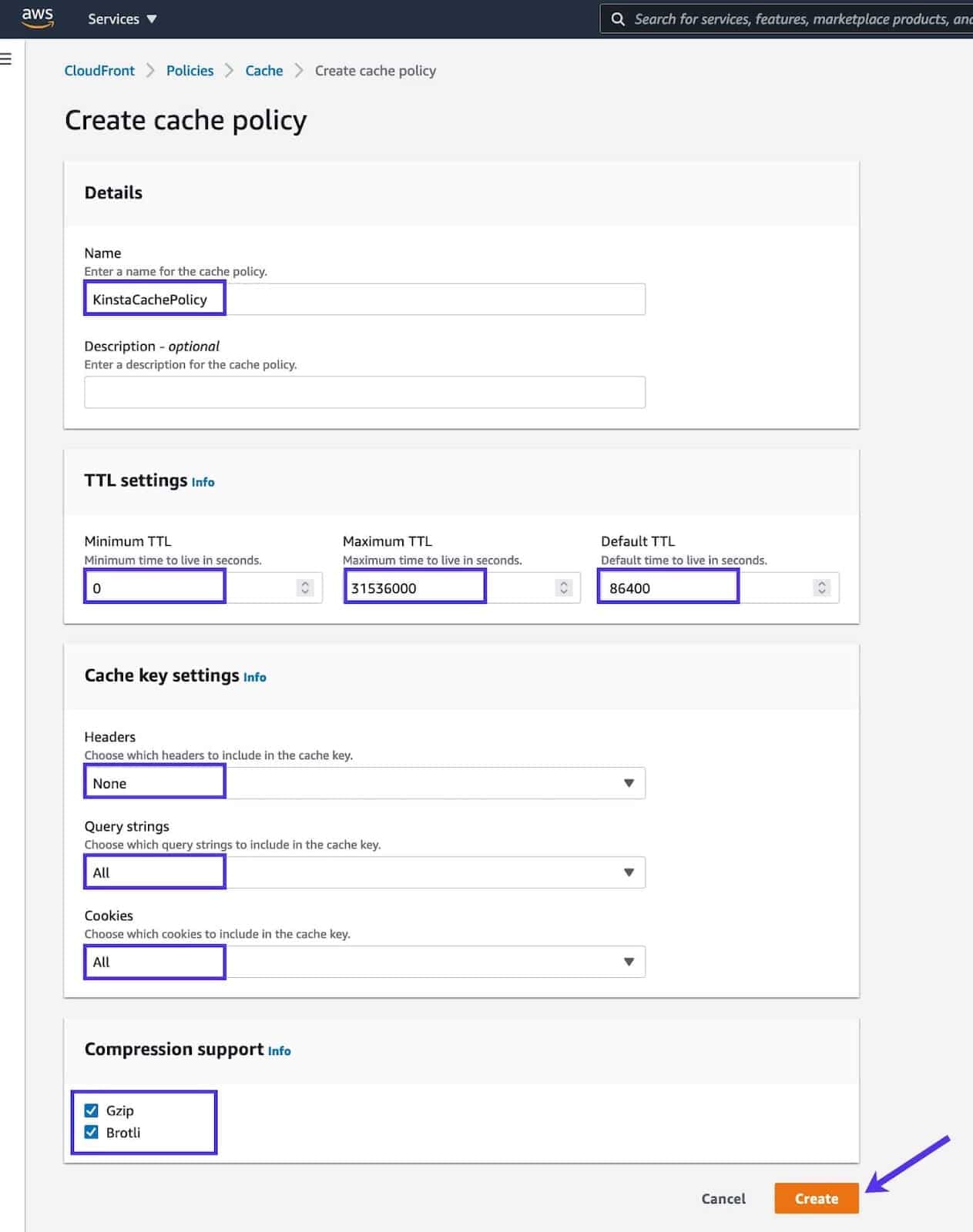The height and width of the screenshot is (1232, 973).
Task: Go to CloudFront breadcrumb link
Action: coord(99,71)
